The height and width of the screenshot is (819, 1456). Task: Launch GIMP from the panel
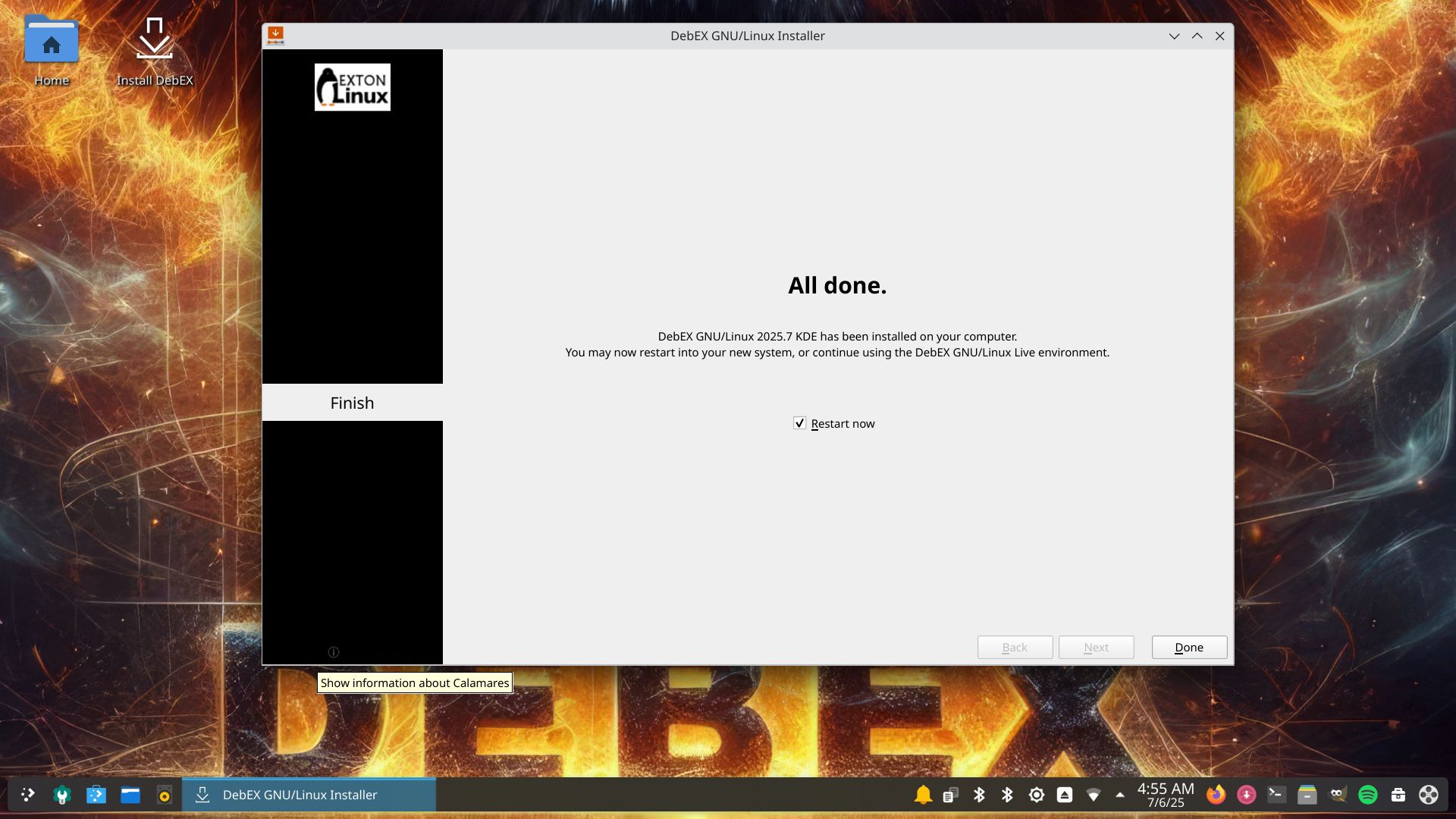click(1337, 795)
